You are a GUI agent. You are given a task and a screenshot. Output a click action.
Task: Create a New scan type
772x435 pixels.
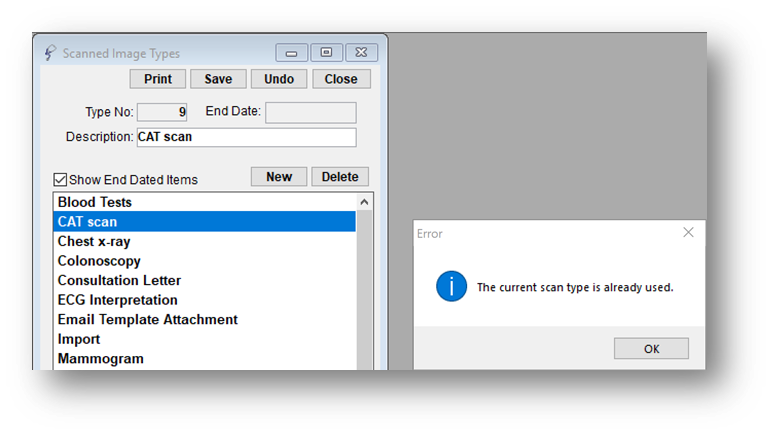(x=279, y=177)
